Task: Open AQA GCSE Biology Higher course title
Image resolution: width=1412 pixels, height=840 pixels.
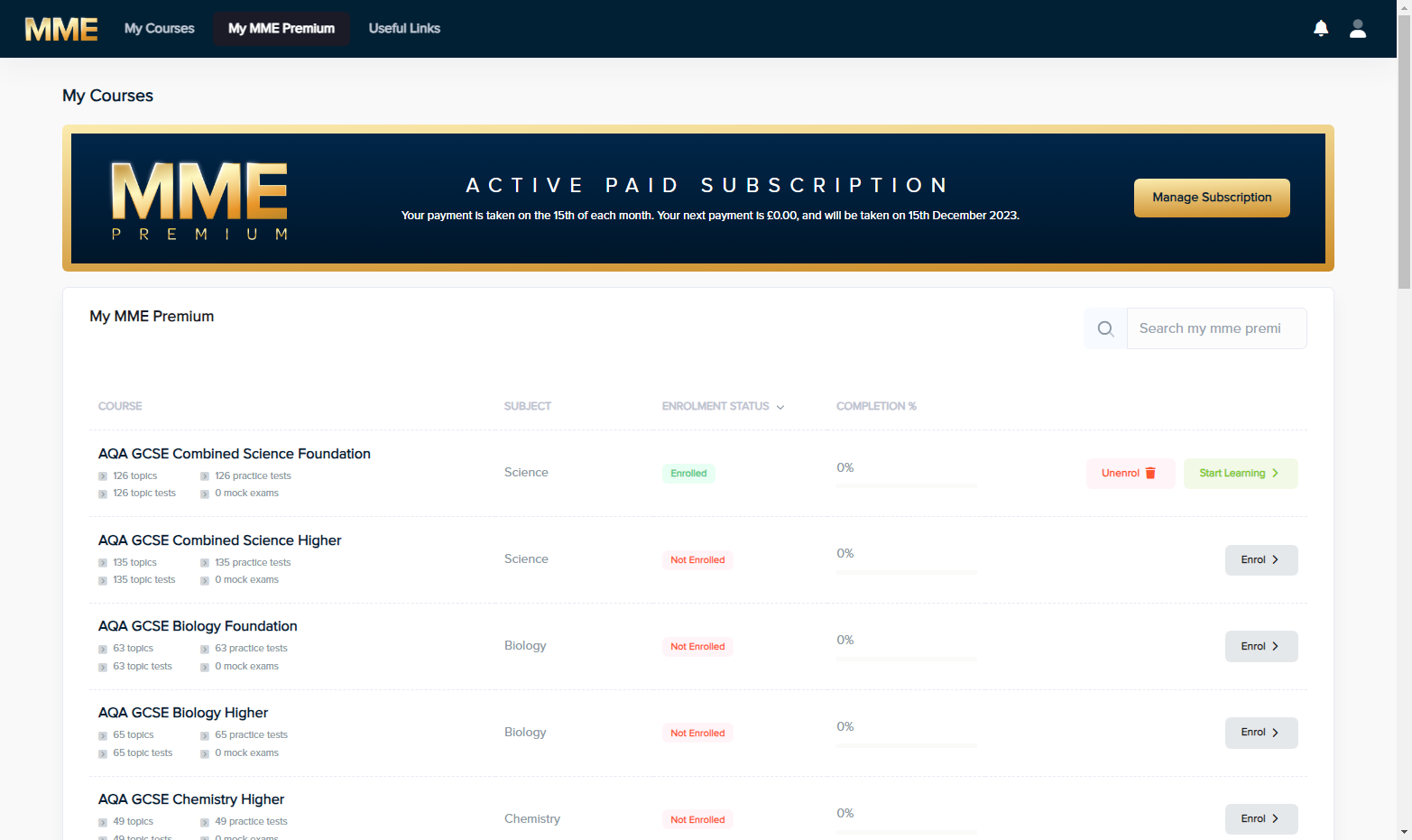Action: point(183,713)
